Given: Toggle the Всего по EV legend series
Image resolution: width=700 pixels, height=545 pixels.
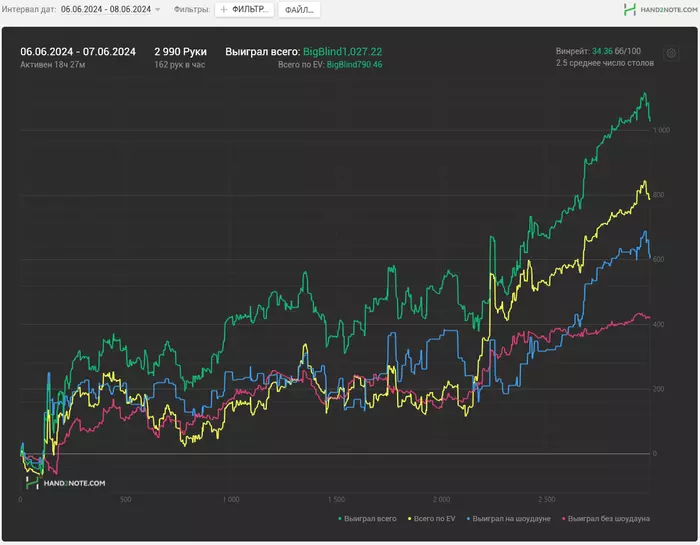Looking at the screenshot, I should pos(432,519).
